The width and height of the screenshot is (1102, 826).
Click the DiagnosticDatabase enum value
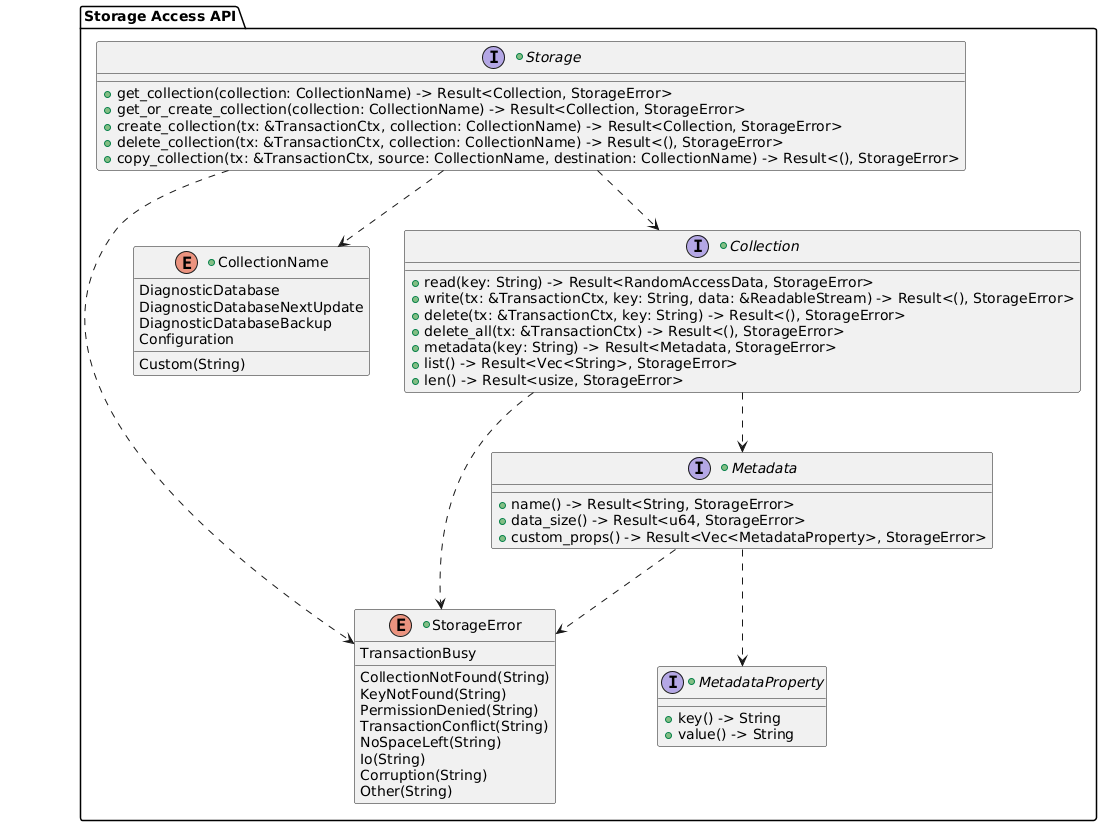tap(209, 290)
